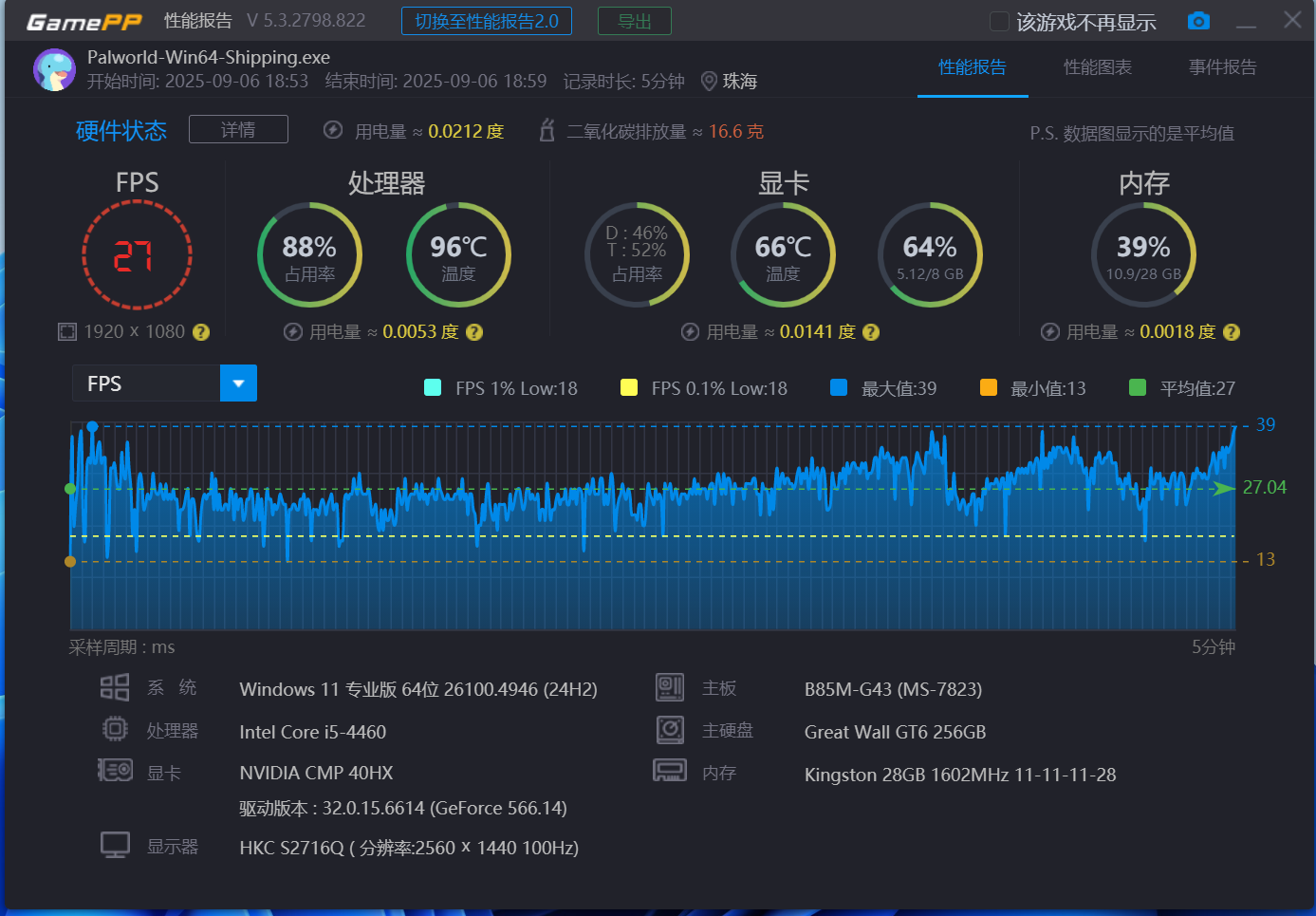
Task: Click Windows 11 专业版 system text
Action: (418, 689)
